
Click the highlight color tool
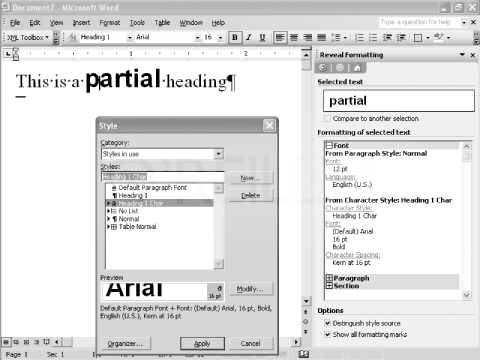439,37
